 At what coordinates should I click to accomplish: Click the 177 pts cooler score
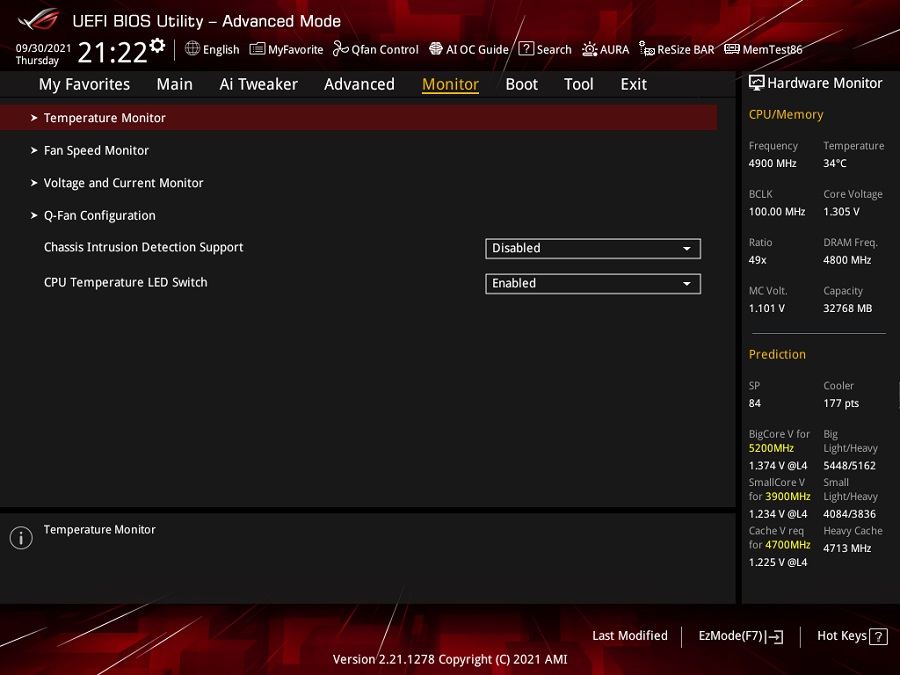coord(841,403)
